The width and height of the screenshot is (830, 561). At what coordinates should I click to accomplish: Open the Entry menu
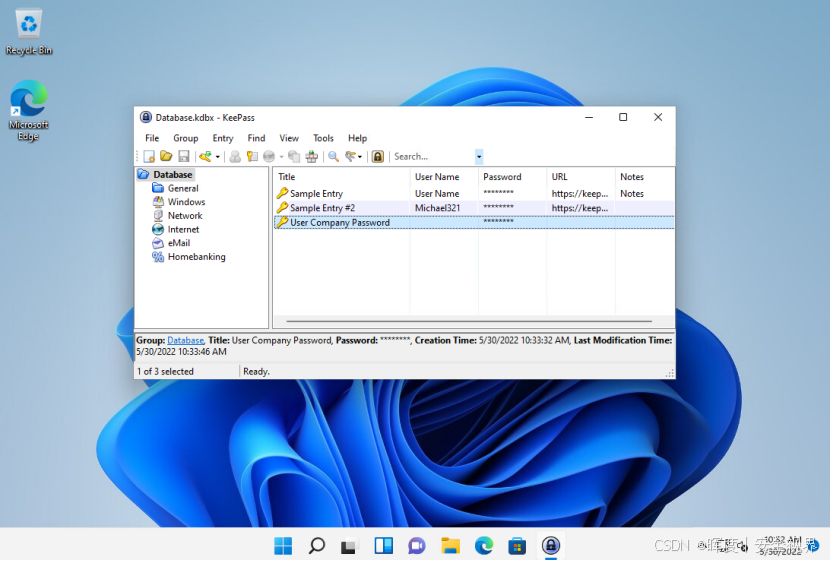(x=223, y=138)
